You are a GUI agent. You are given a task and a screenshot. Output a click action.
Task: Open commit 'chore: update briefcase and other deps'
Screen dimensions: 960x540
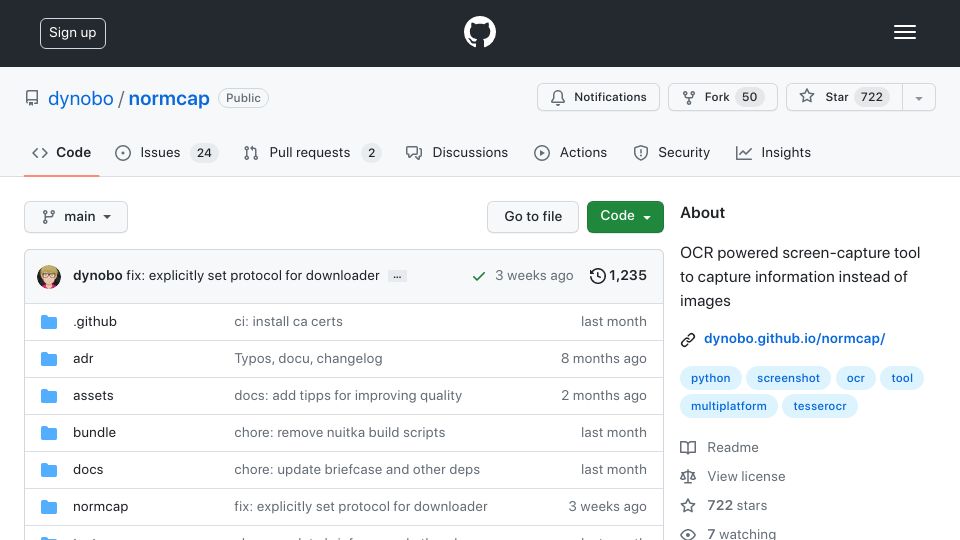[357, 470]
